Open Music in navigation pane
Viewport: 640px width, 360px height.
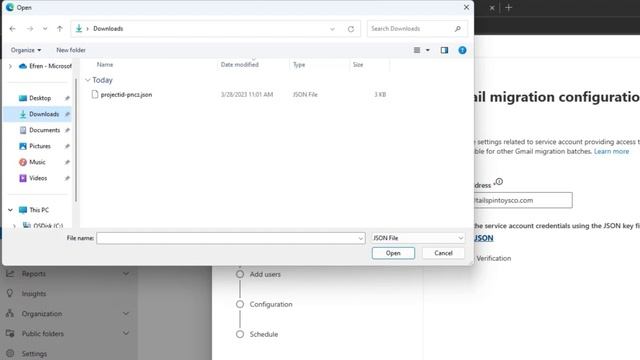[37, 162]
